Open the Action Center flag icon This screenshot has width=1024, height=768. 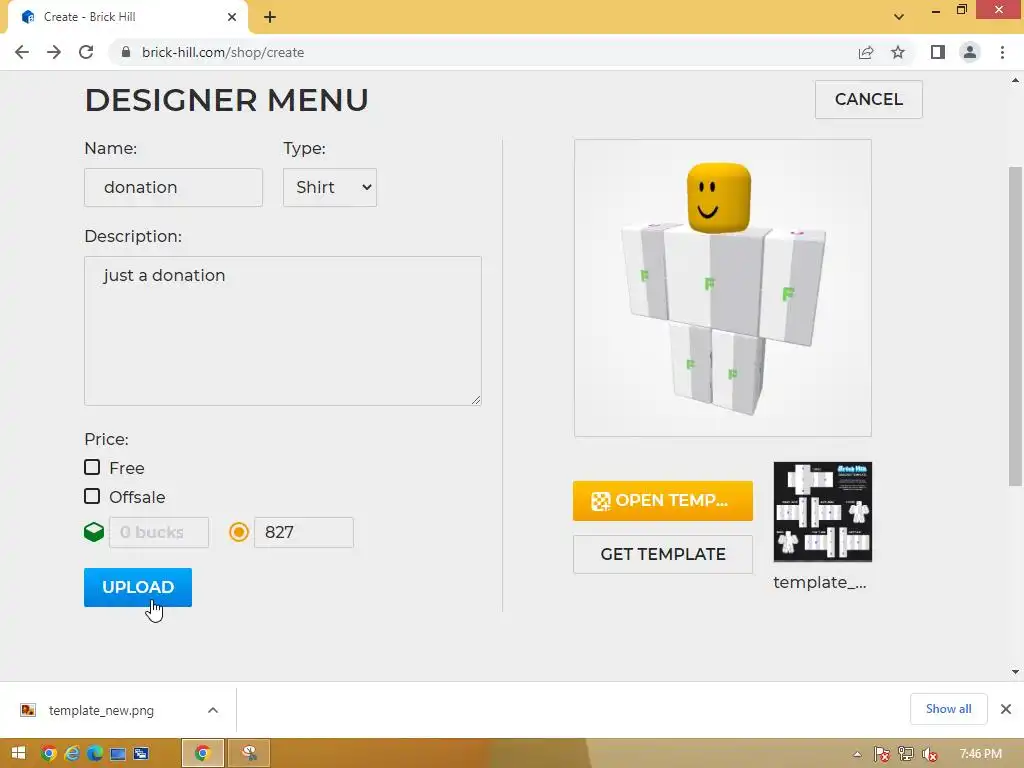pyautogui.click(x=882, y=754)
